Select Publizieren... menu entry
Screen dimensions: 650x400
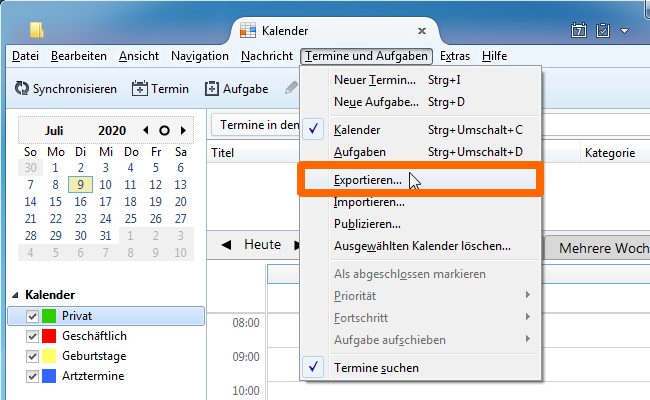[421, 224]
